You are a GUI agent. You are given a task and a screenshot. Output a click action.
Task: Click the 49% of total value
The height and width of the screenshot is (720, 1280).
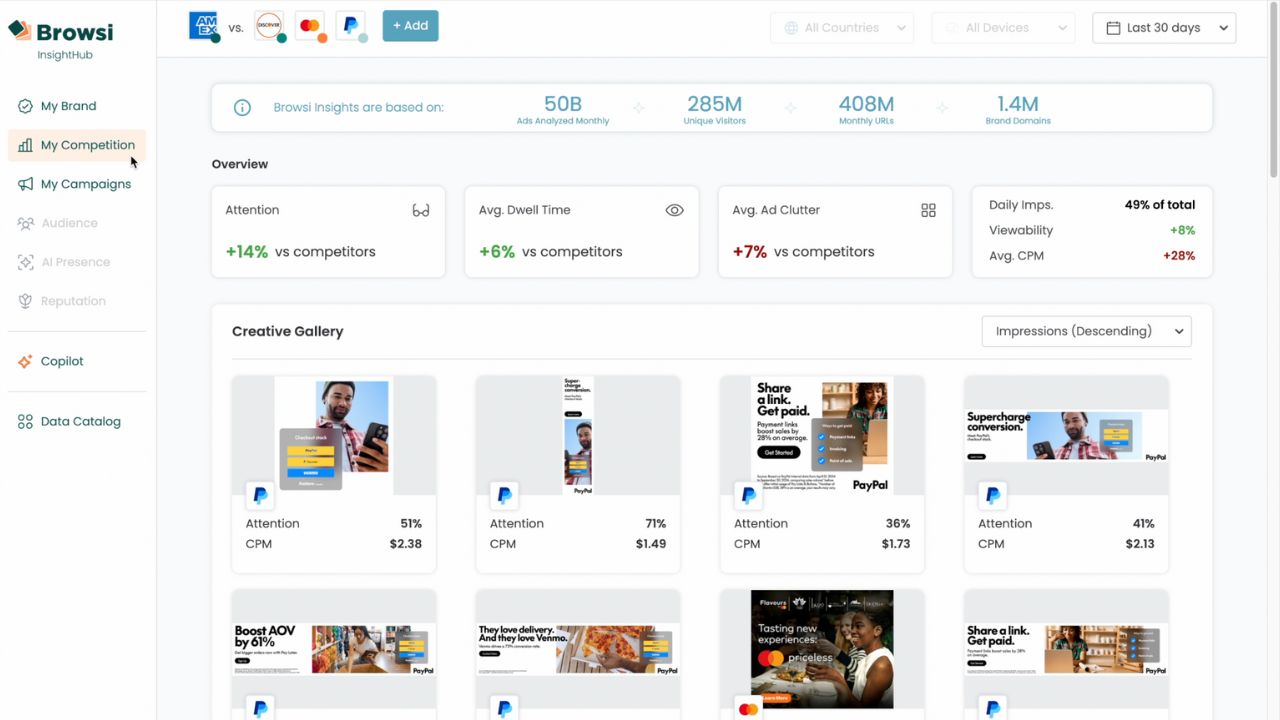[x=1160, y=205]
